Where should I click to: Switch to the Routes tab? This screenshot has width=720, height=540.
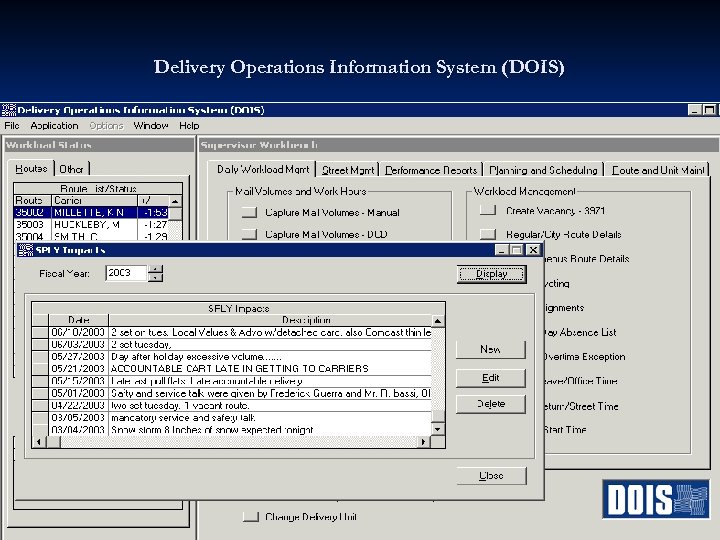click(x=31, y=169)
